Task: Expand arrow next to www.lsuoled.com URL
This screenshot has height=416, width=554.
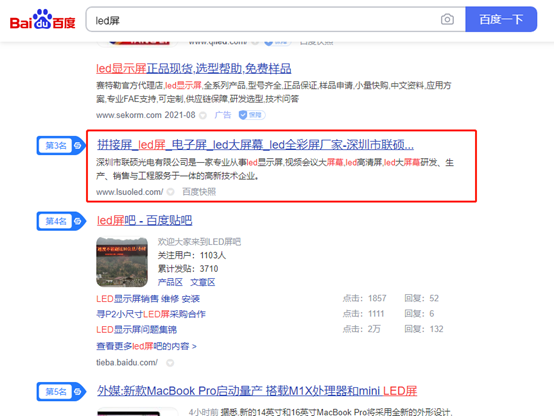Action: 170,192
